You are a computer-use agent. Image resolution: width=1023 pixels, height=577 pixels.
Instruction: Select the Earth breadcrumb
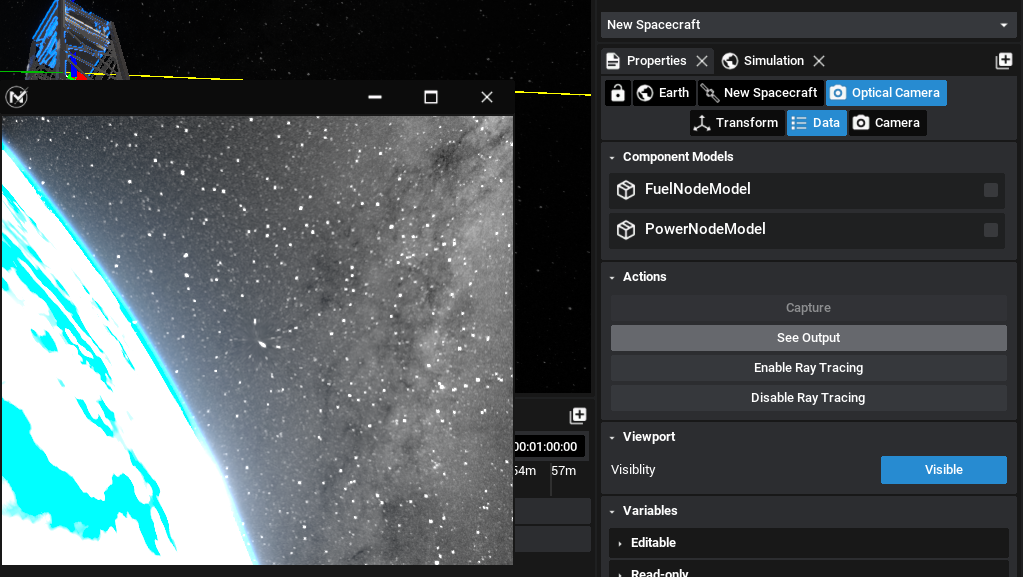click(664, 93)
